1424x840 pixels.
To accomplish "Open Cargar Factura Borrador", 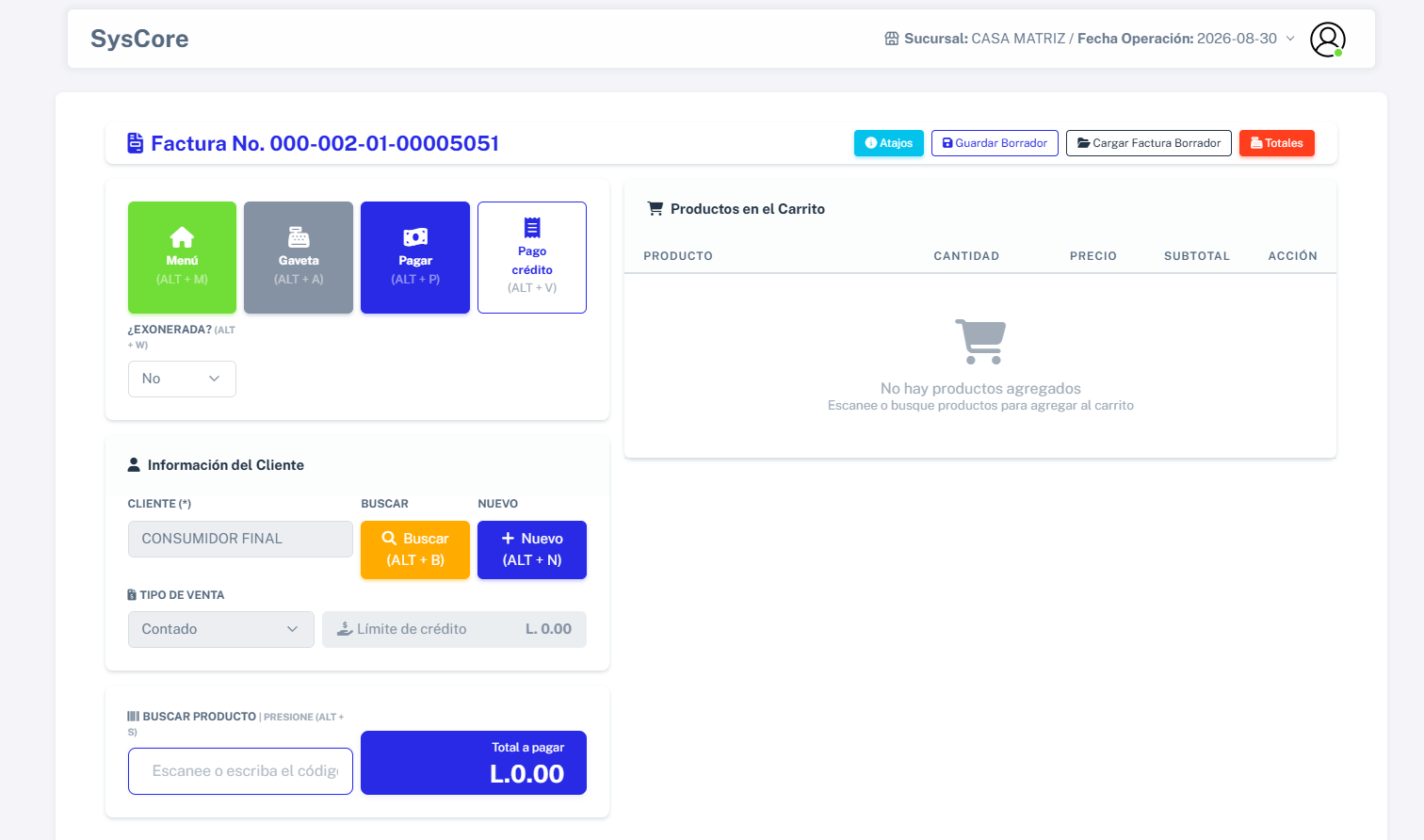I will [1149, 143].
